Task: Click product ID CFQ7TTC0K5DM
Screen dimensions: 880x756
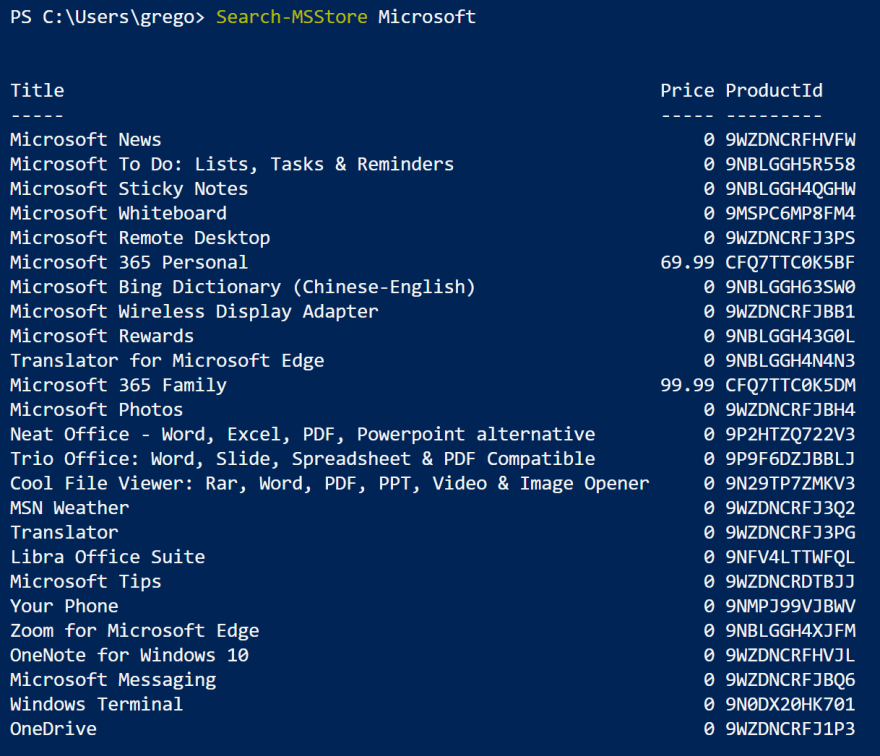Action: pos(791,385)
